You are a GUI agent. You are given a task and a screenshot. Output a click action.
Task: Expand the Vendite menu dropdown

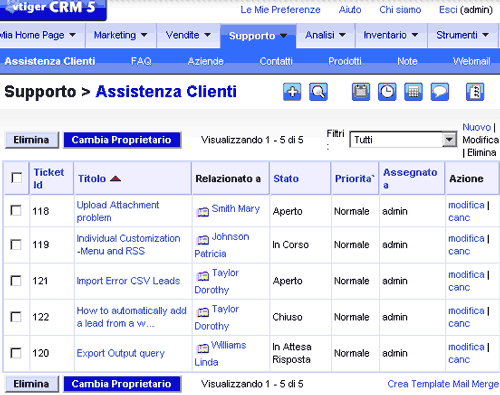pyautogui.click(x=207, y=35)
